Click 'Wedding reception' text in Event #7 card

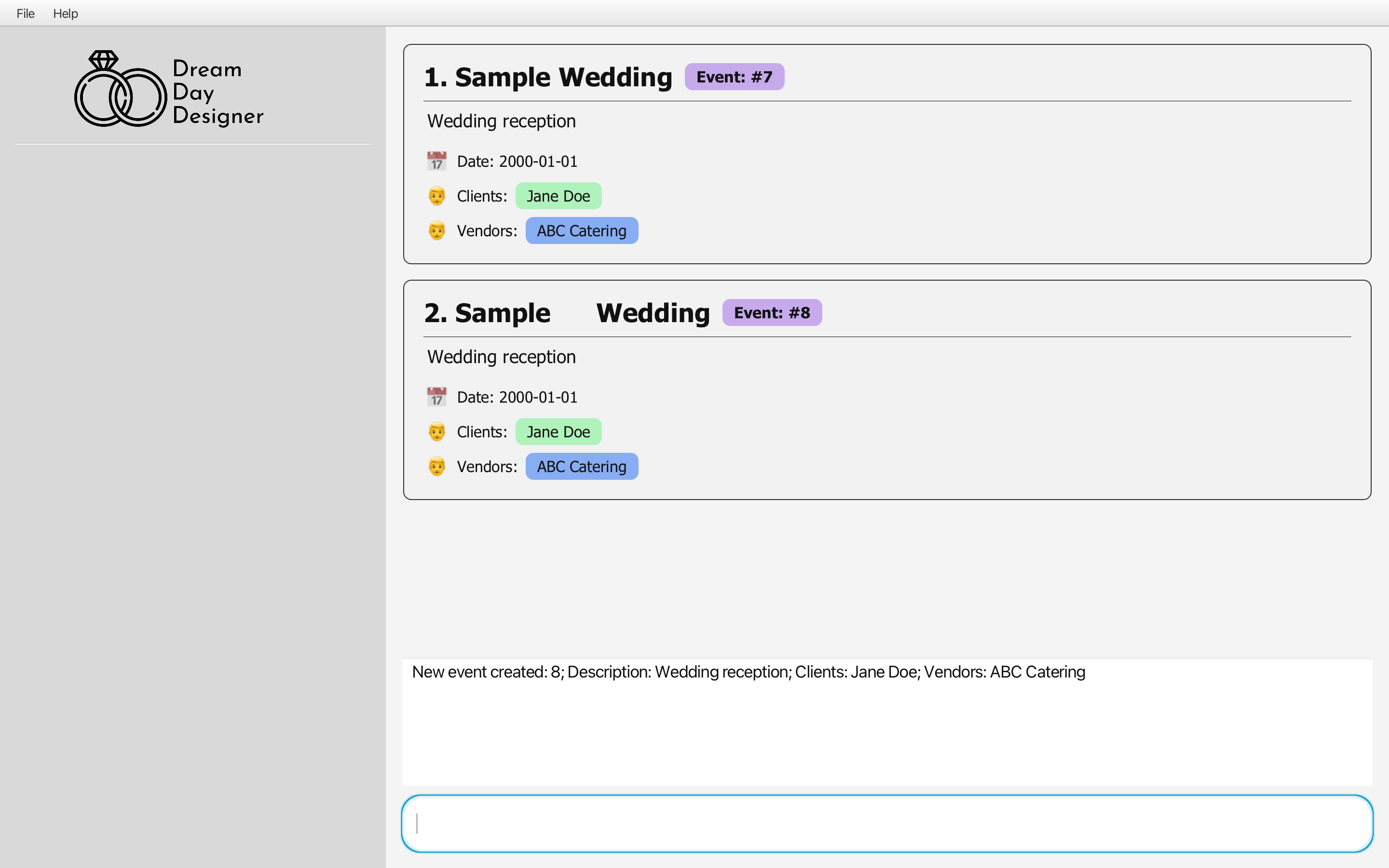pyautogui.click(x=501, y=121)
